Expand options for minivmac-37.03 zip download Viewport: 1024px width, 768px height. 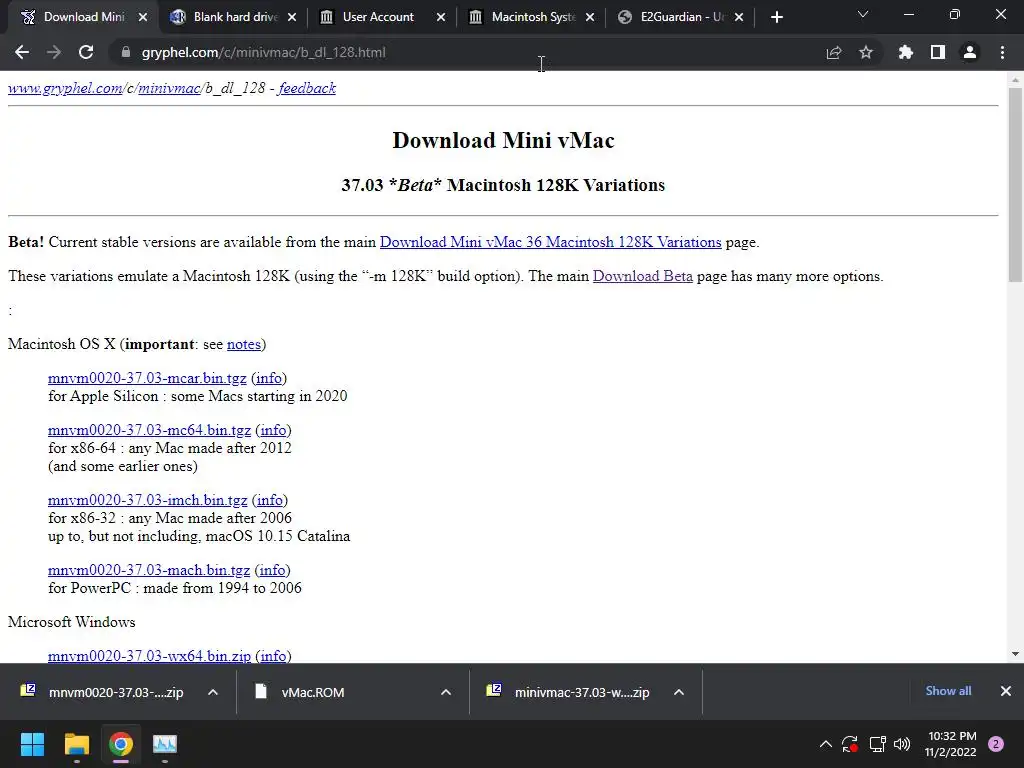pos(679,692)
